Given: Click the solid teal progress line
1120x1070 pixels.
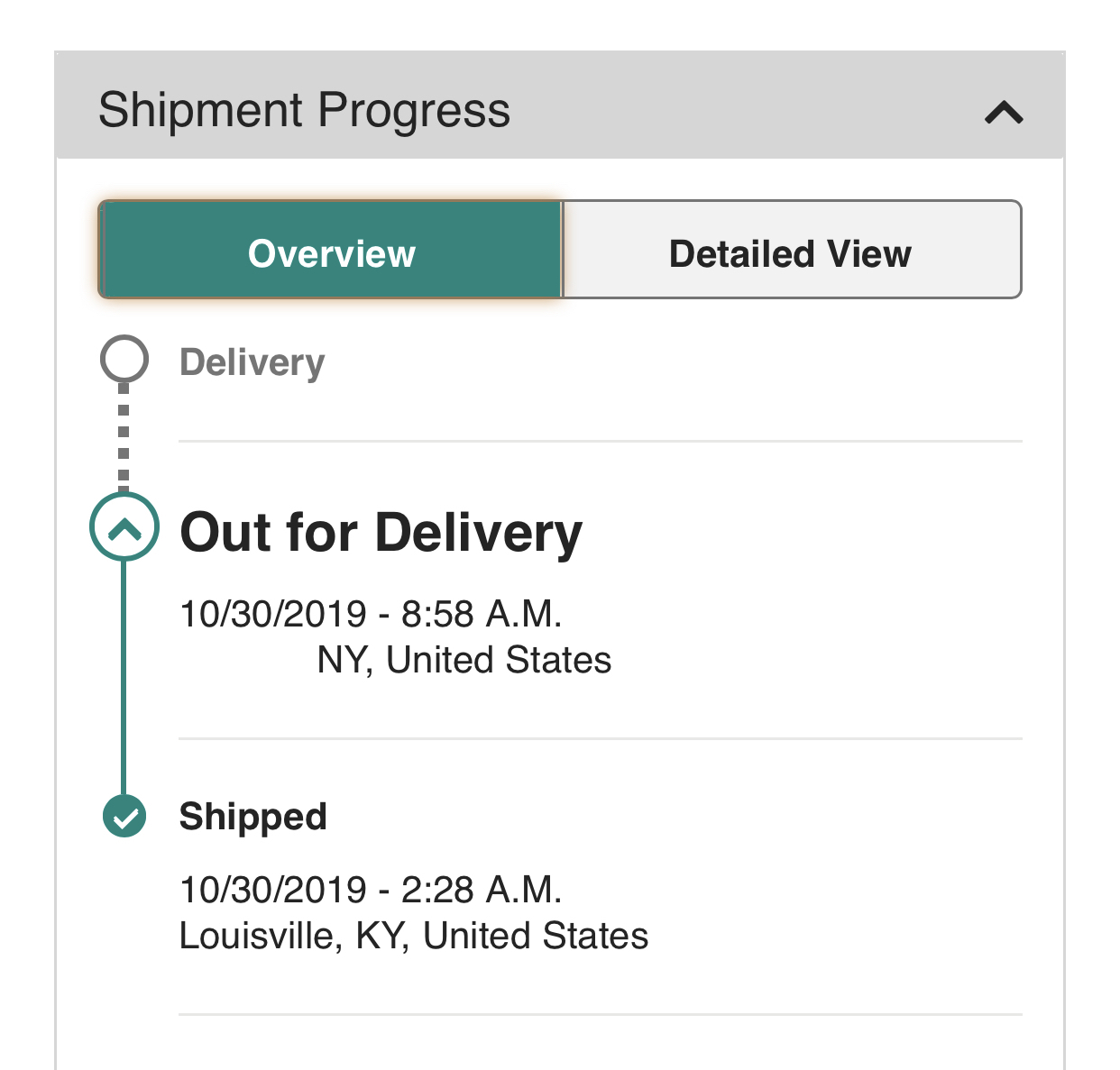Looking at the screenshot, I should point(124,676).
